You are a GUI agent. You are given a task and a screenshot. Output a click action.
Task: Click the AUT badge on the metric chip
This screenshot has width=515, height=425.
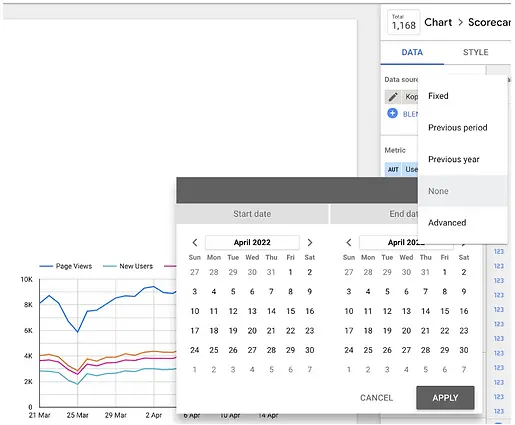[393, 169]
